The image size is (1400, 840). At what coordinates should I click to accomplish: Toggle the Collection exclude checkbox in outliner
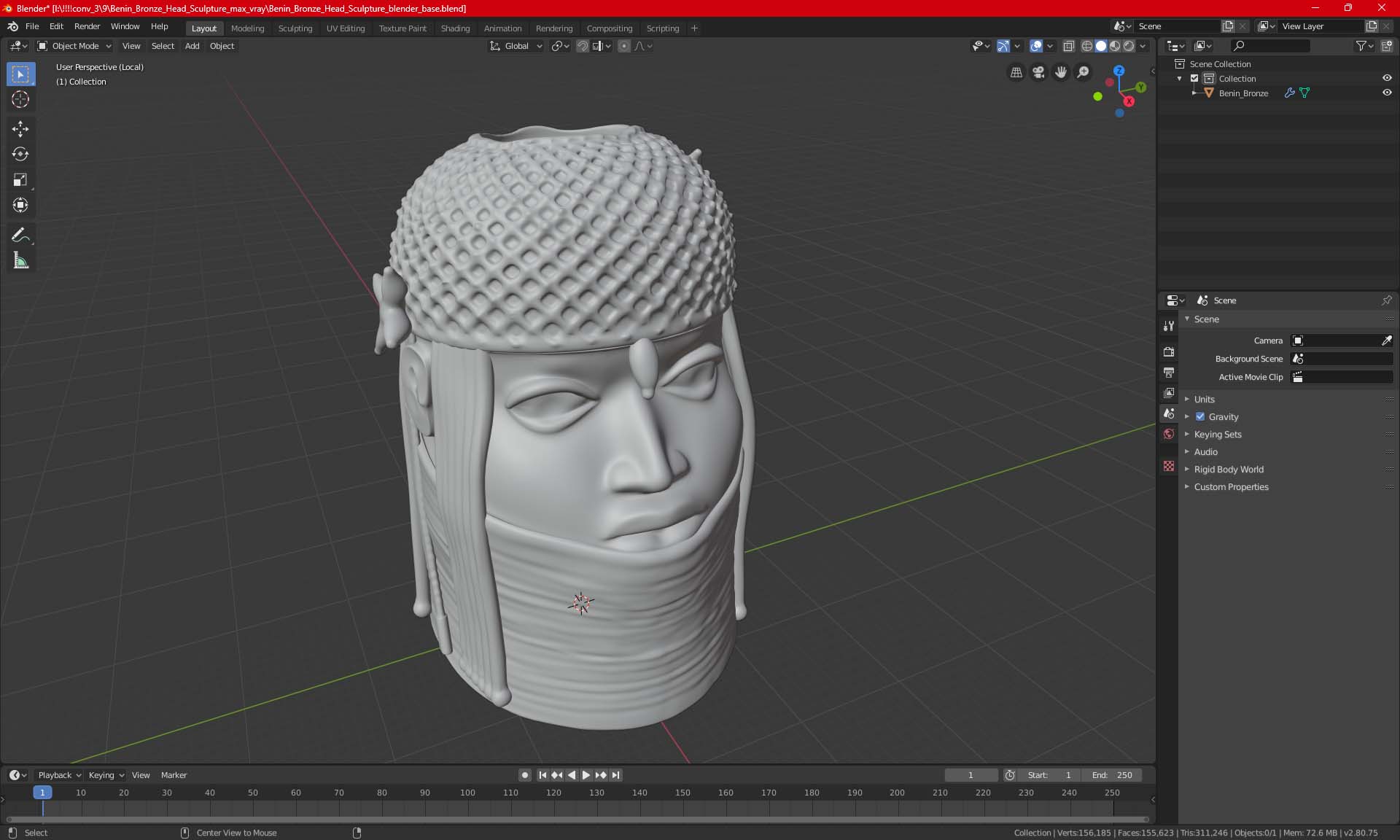pos(1194,79)
